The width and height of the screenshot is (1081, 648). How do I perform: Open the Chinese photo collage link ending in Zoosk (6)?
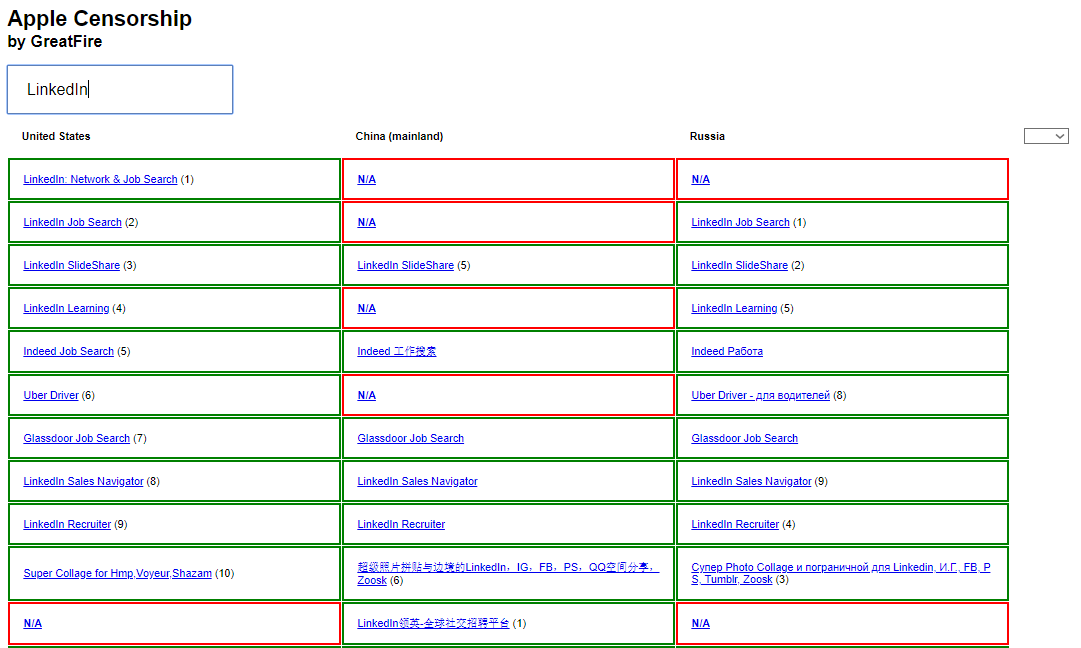click(x=507, y=574)
